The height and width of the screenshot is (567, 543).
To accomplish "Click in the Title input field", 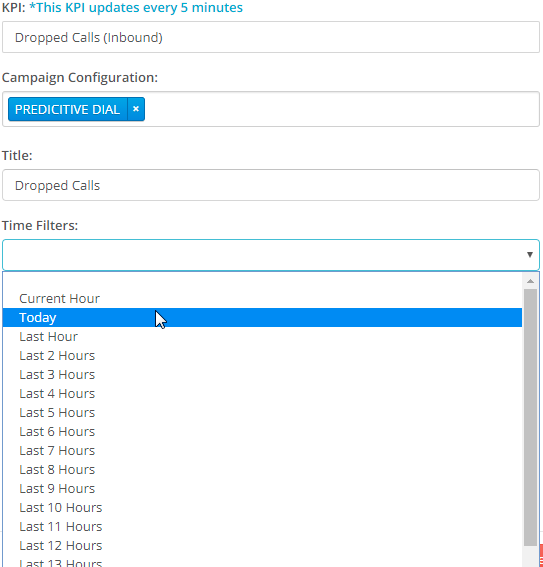I will point(271,185).
